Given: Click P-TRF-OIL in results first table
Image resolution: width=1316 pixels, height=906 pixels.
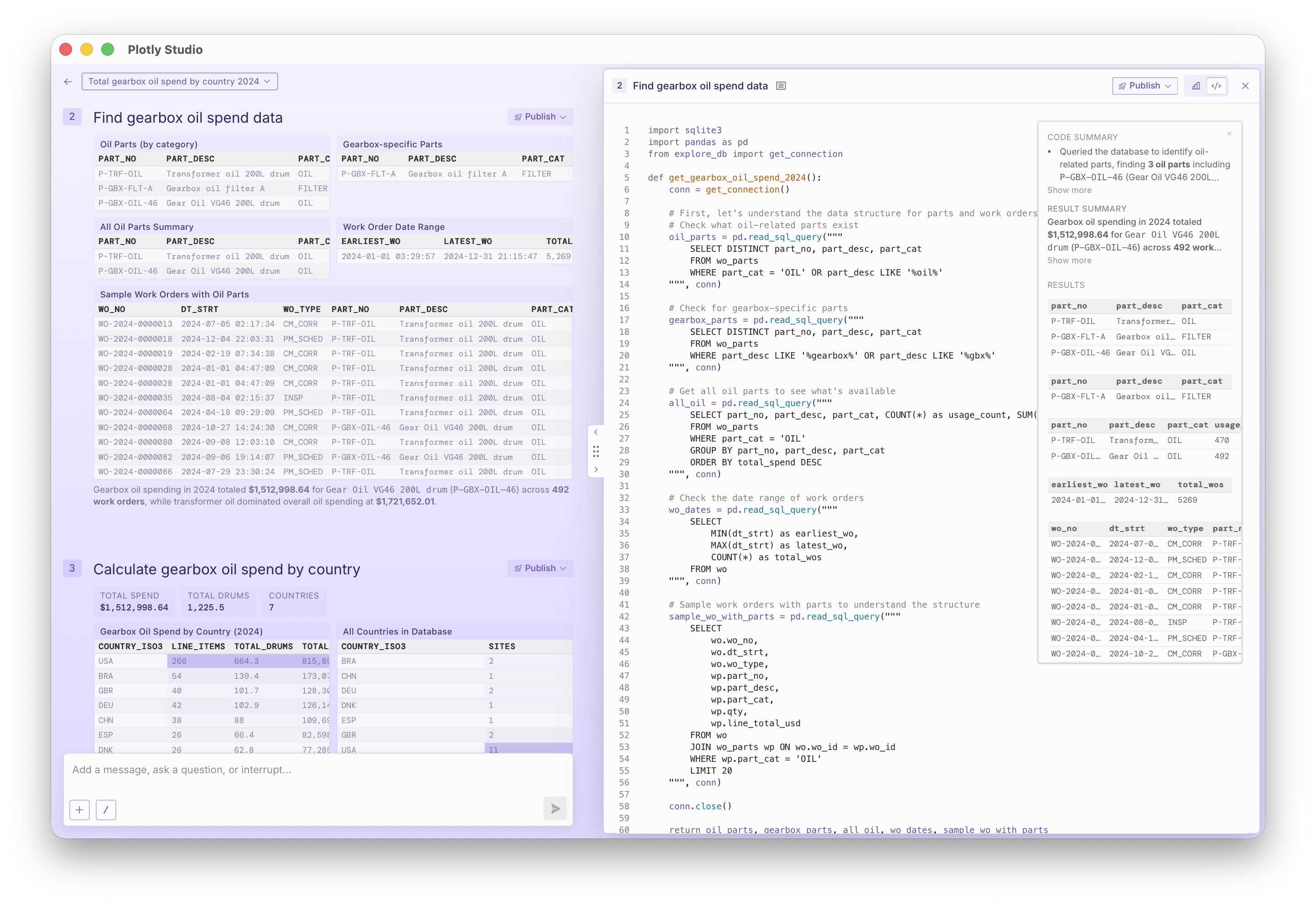Looking at the screenshot, I should pos(1072,321).
